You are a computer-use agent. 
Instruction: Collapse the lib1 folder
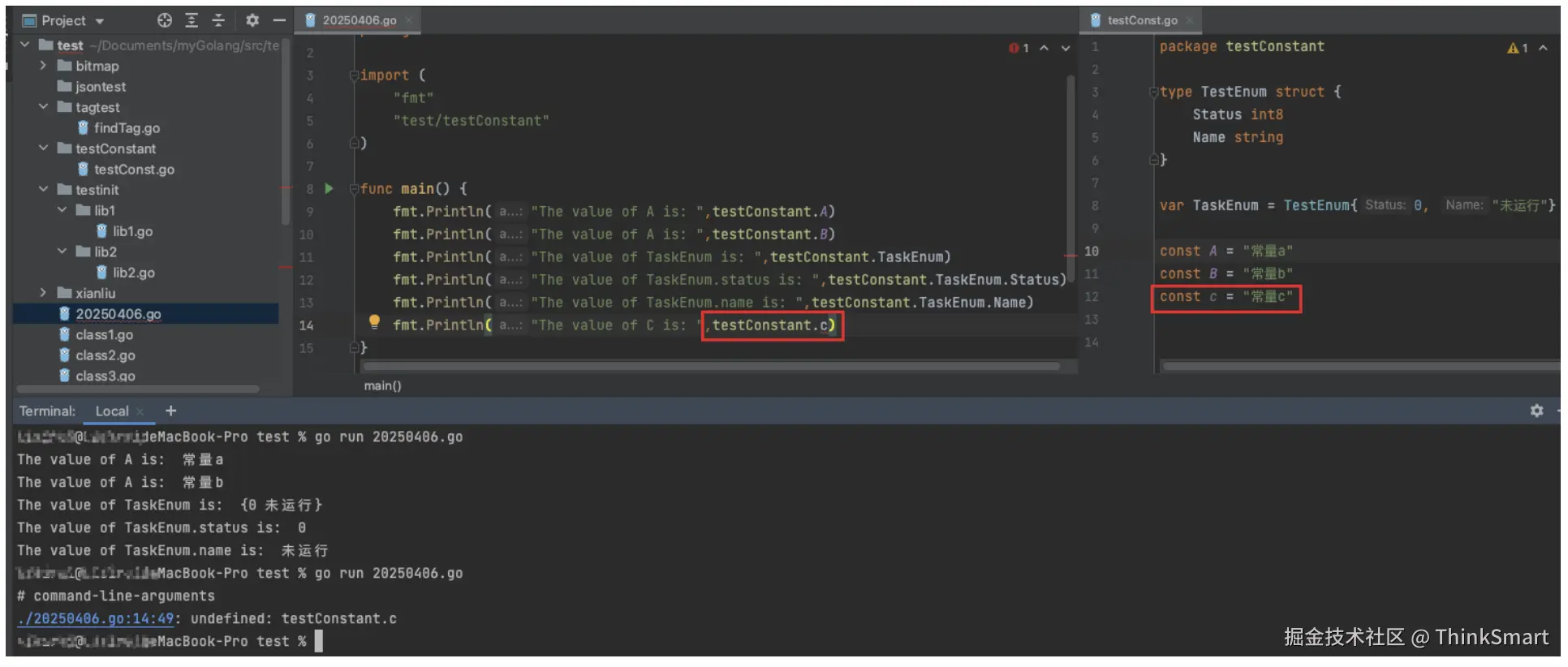pos(62,210)
